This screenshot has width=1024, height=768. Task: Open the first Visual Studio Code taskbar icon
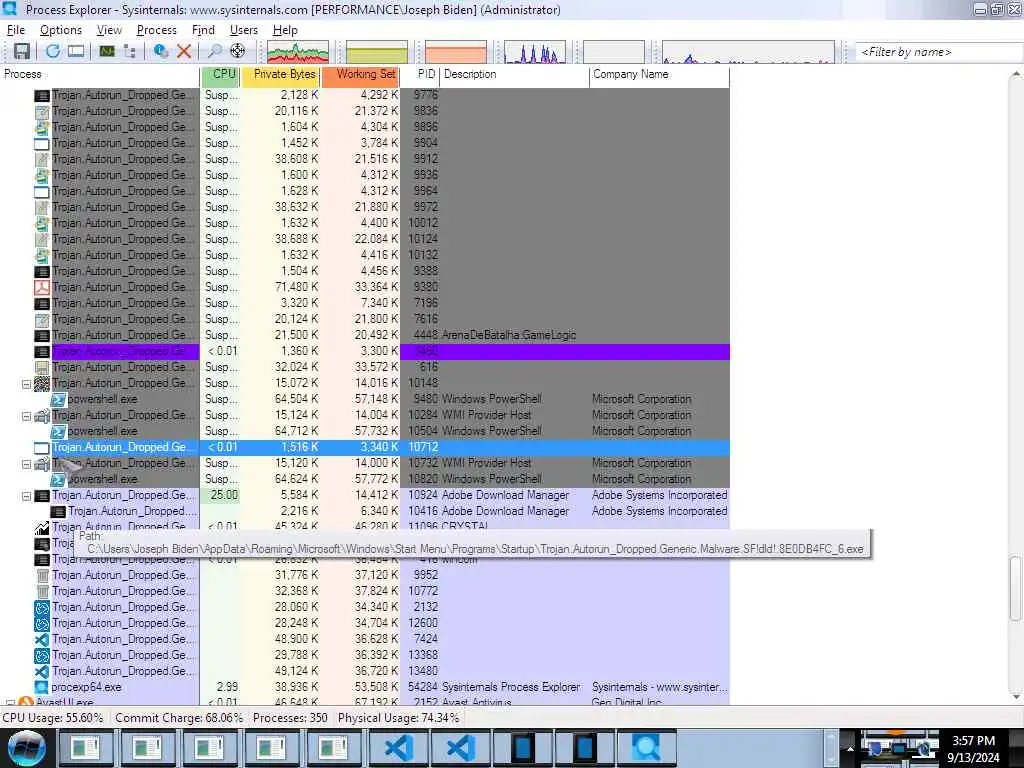[399, 748]
